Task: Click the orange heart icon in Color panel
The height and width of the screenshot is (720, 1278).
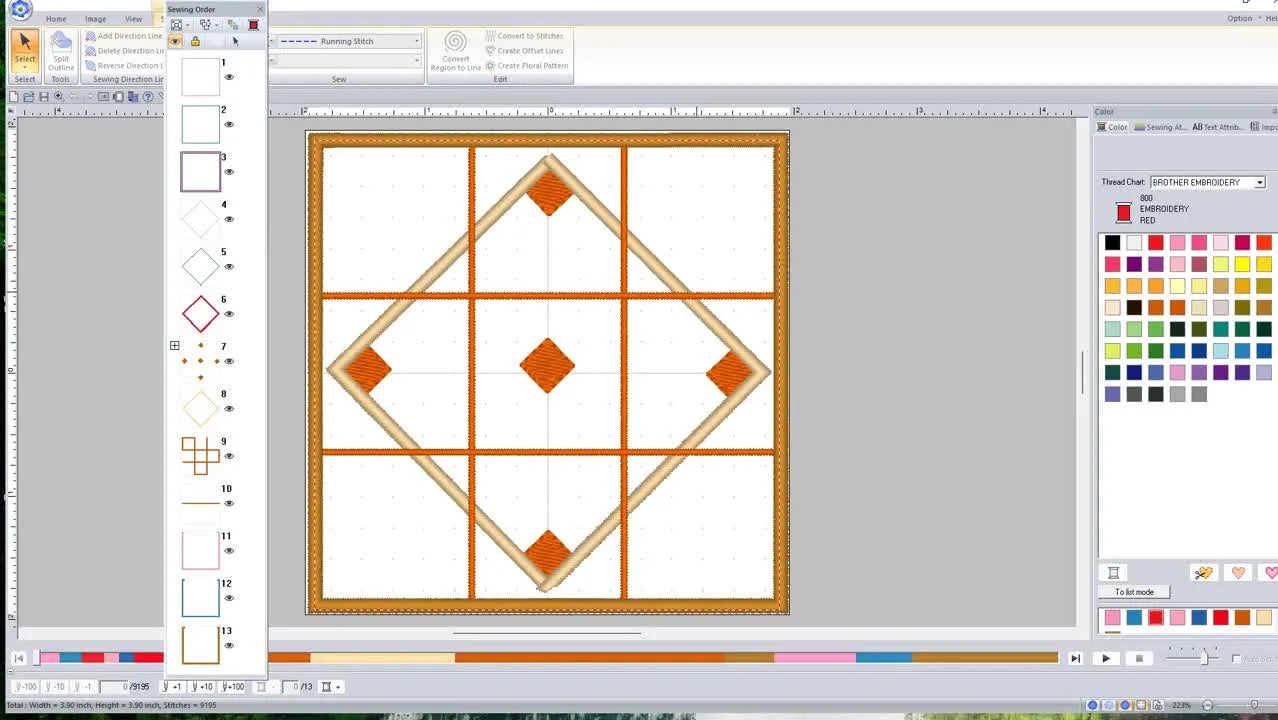Action: point(1238,573)
